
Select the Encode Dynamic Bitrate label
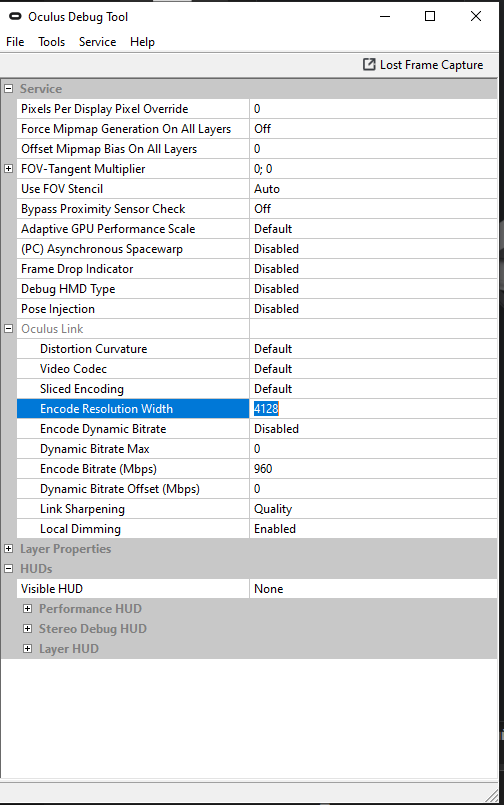click(x=103, y=429)
